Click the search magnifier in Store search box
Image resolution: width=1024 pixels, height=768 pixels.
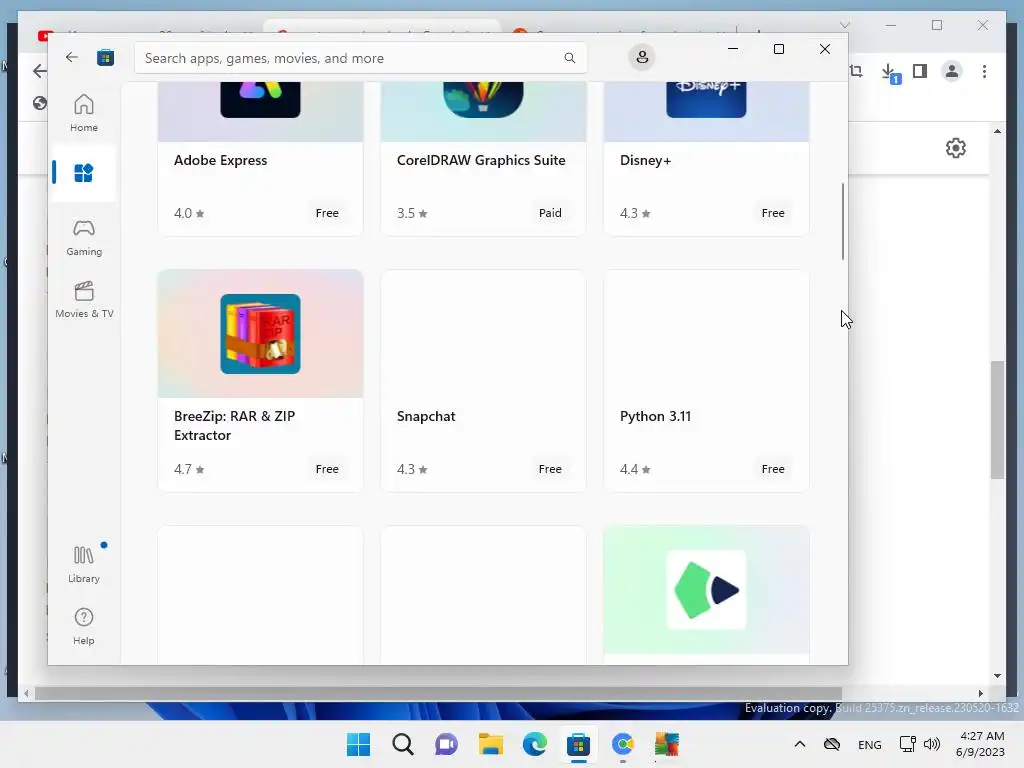pyautogui.click(x=569, y=58)
